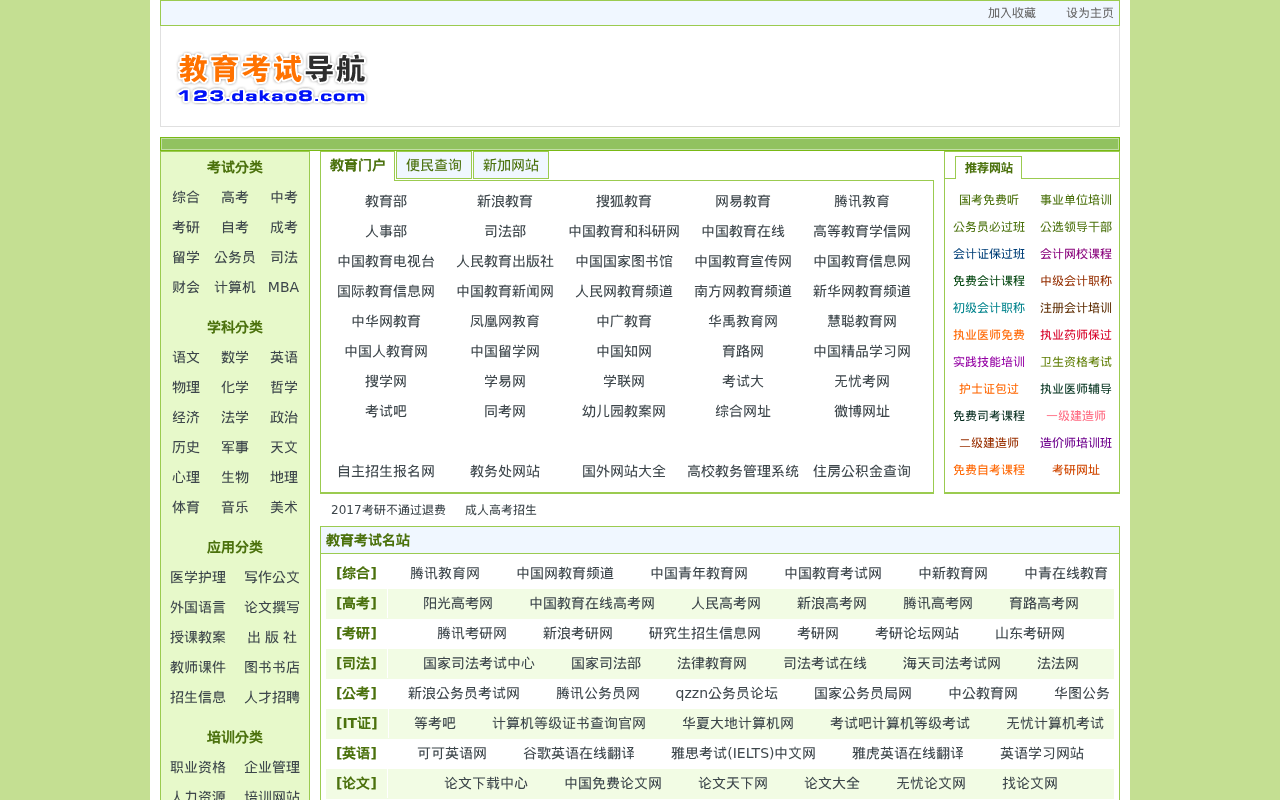Open the 【IT证】 category row label
Screen dimensions: 1280x800
356,724
